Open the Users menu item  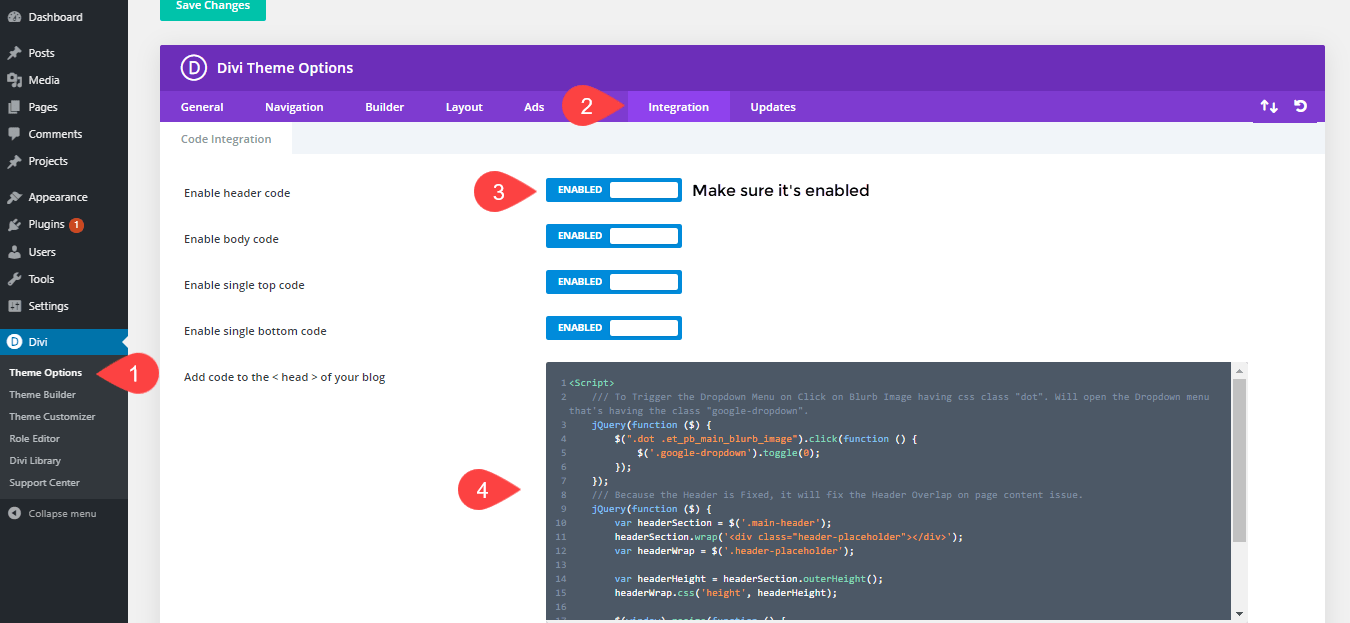[x=64, y=252]
